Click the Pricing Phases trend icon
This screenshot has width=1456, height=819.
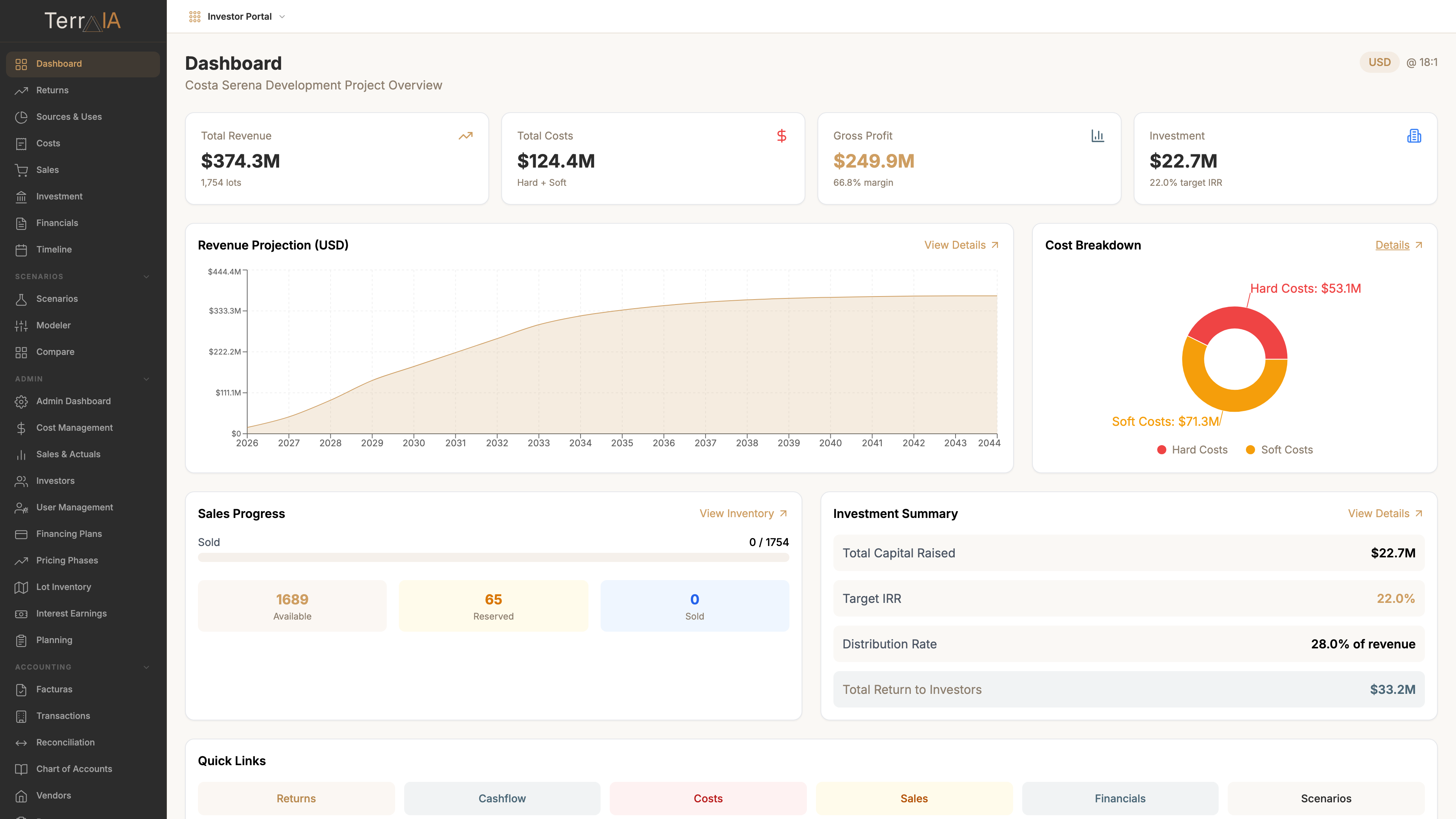point(22,561)
